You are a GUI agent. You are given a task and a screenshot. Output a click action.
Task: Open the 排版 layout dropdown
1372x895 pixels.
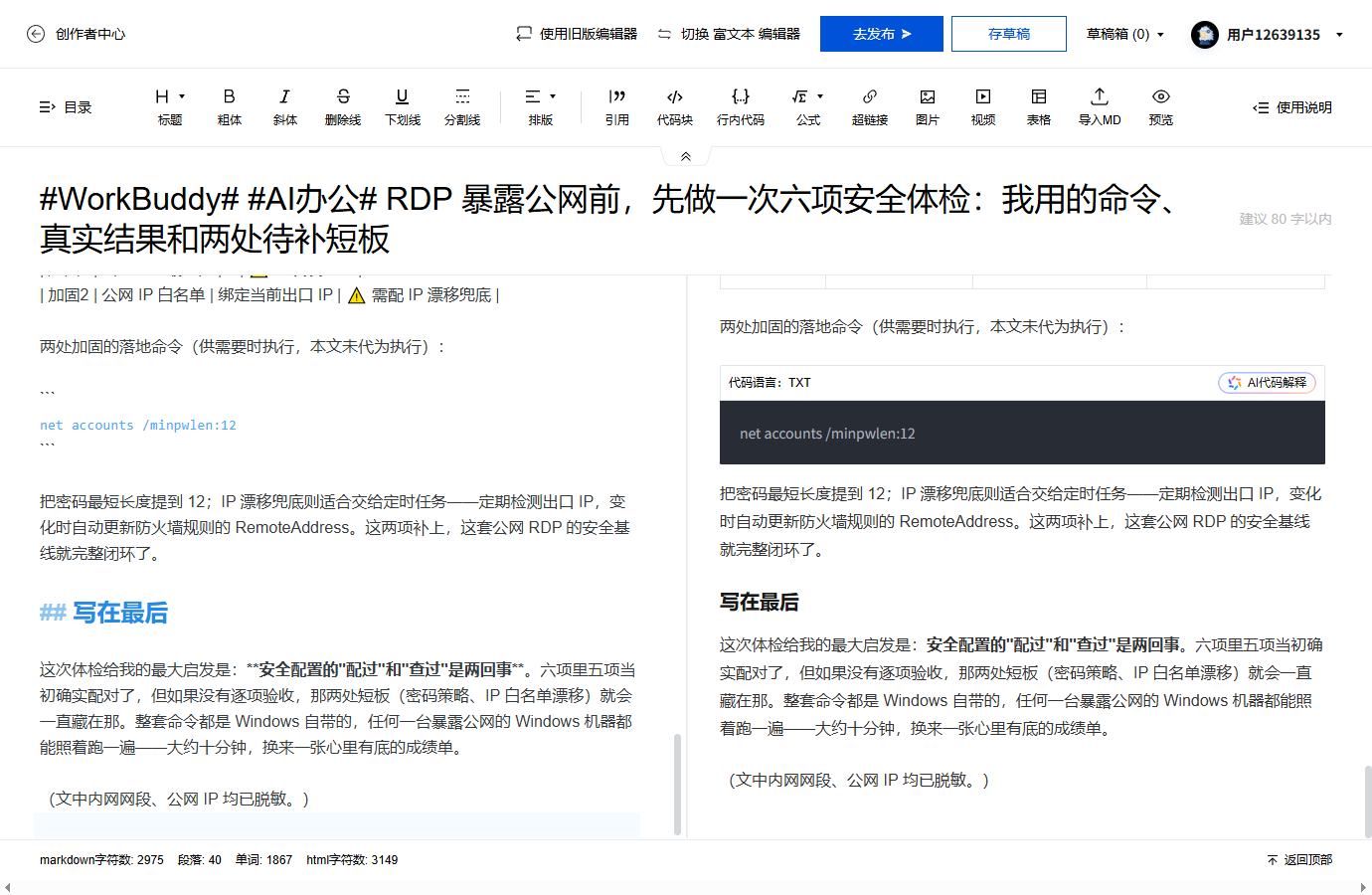click(x=541, y=106)
